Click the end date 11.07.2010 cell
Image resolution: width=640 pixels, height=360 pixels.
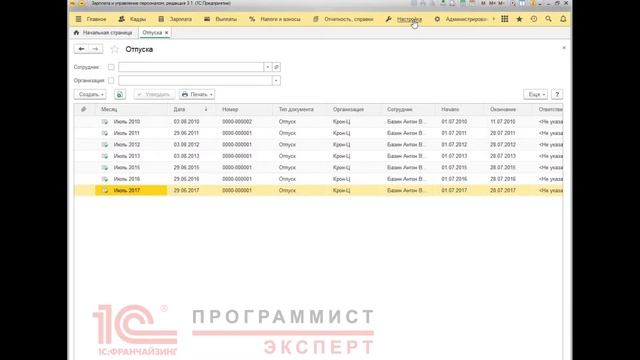point(503,122)
